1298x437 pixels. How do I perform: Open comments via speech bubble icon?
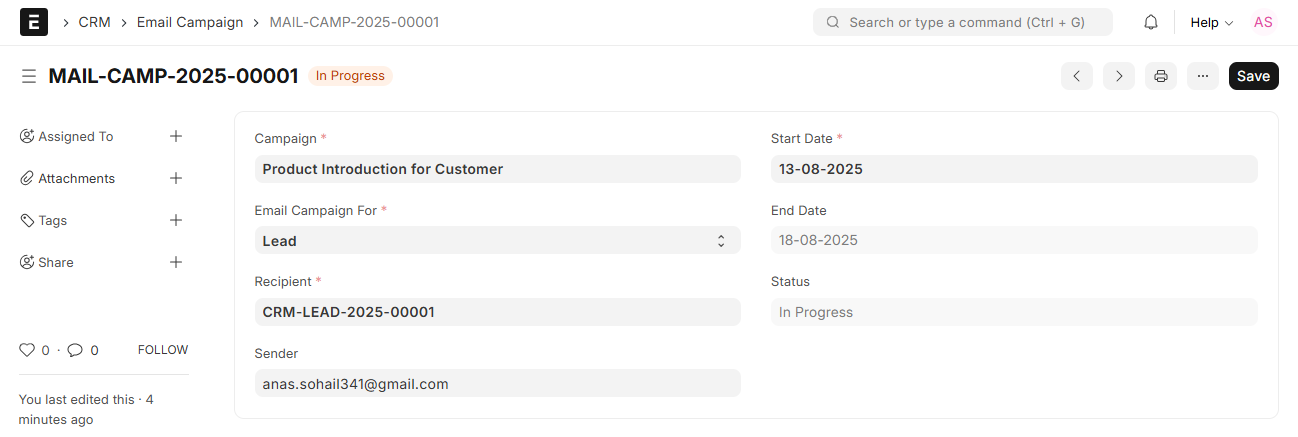coord(75,350)
